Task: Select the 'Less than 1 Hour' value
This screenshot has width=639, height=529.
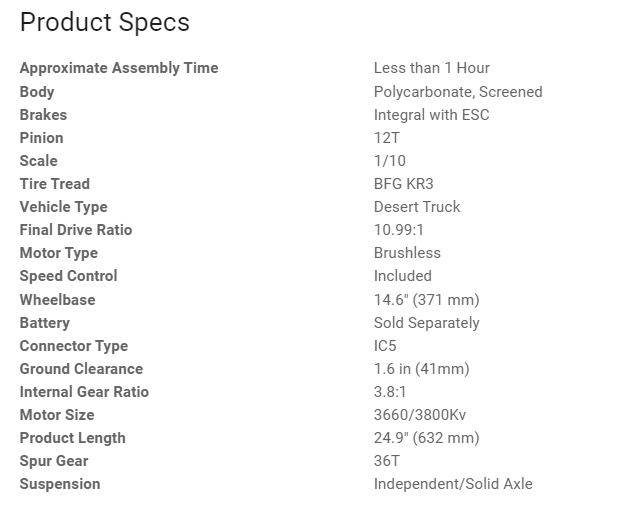Action: (431, 68)
